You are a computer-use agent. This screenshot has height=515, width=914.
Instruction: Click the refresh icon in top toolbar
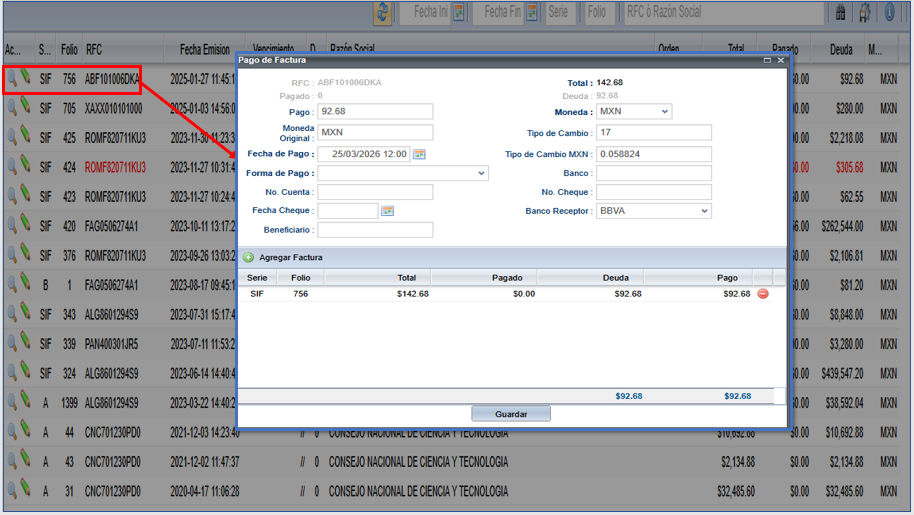click(x=382, y=13)
